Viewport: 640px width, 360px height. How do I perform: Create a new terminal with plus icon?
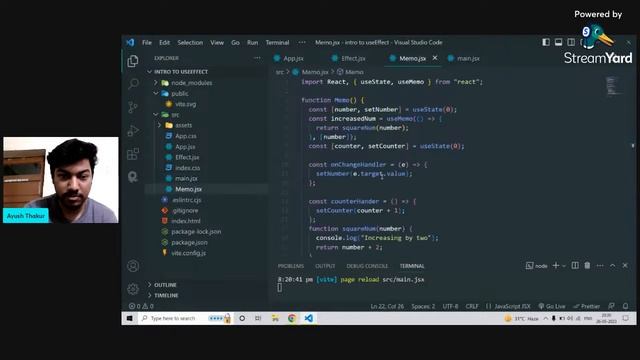[x=556, y=266]
